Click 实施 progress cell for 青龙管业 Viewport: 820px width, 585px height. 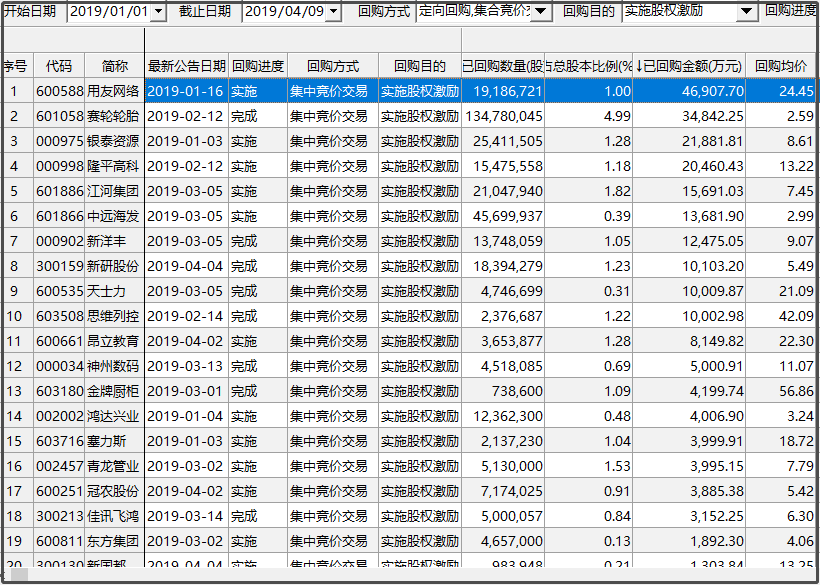258,466
